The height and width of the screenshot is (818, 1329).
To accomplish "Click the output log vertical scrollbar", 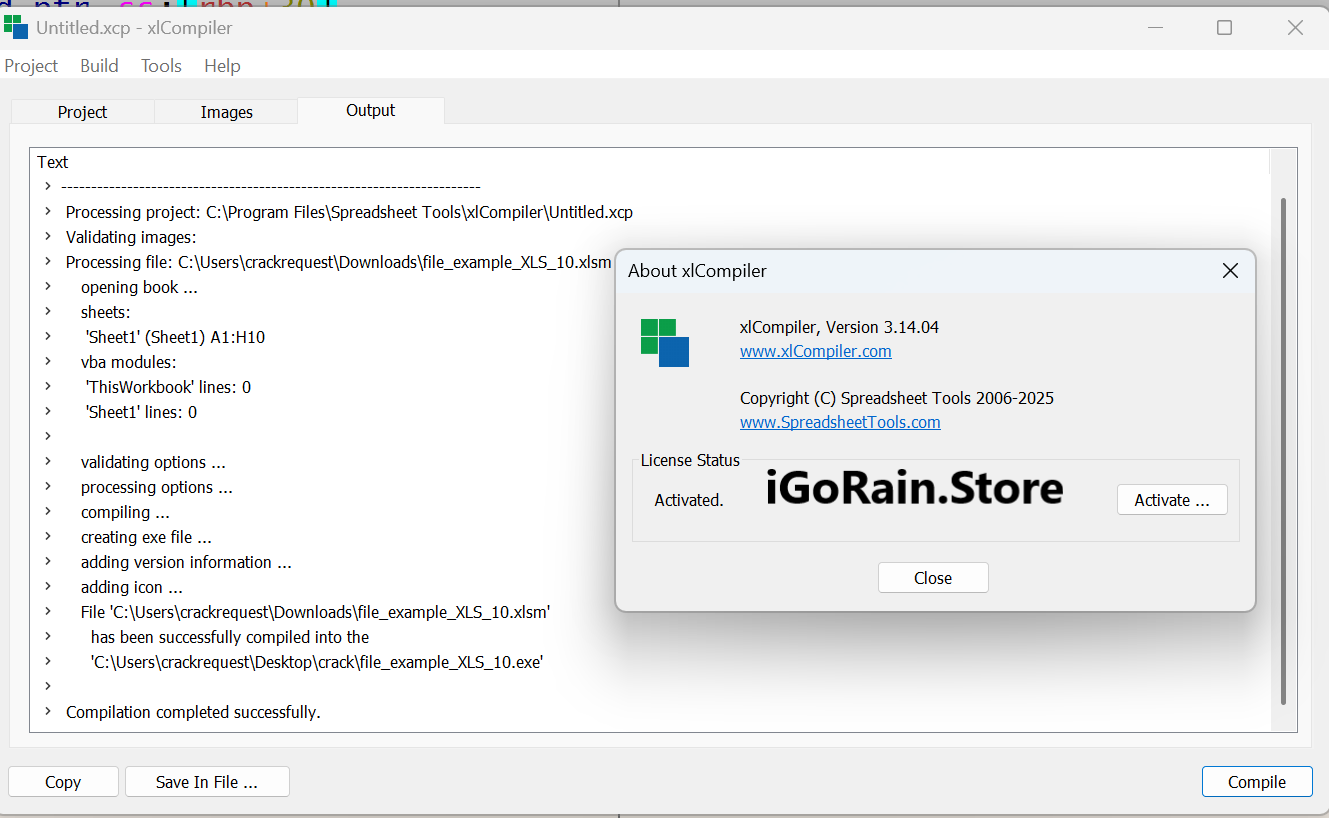I will 1283,450.
